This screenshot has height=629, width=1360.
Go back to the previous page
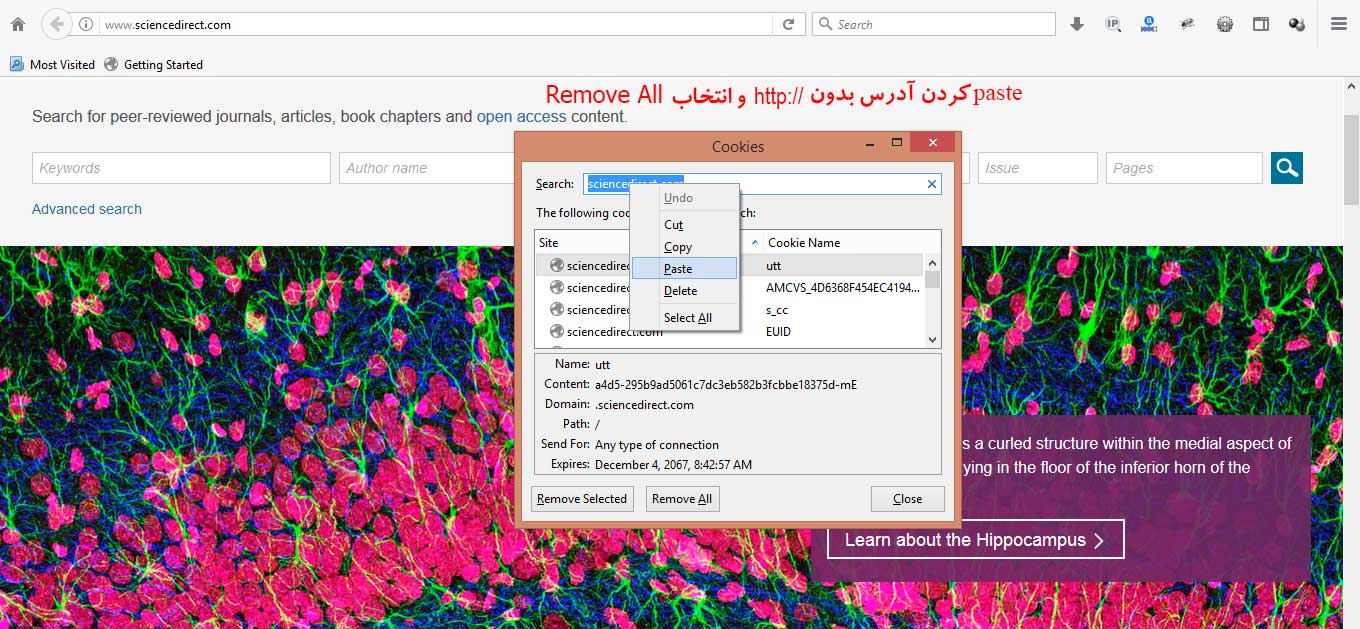tap(57, 24)
